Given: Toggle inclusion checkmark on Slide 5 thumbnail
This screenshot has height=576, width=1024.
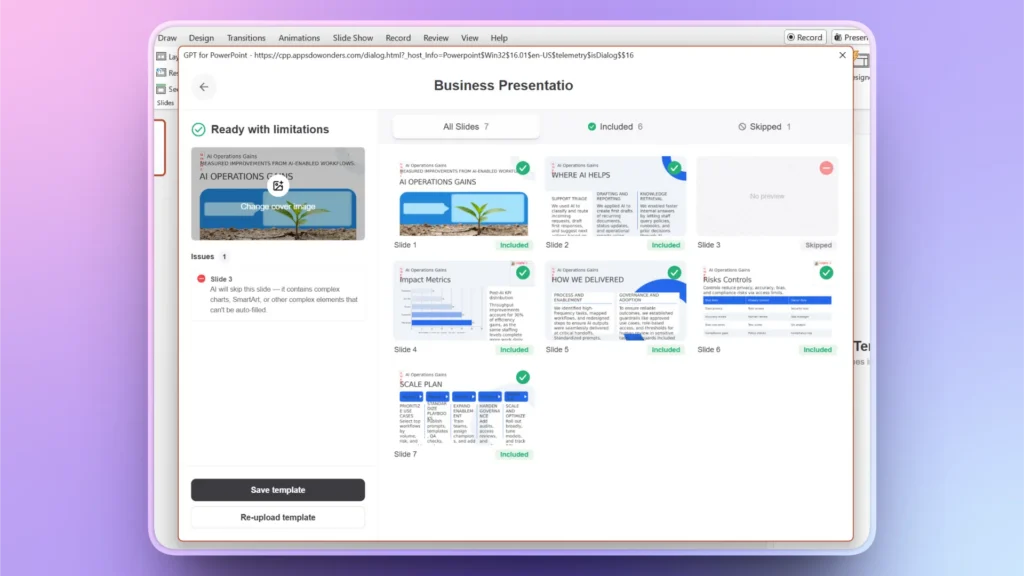Looking at the screenshot, I should 674,272.
